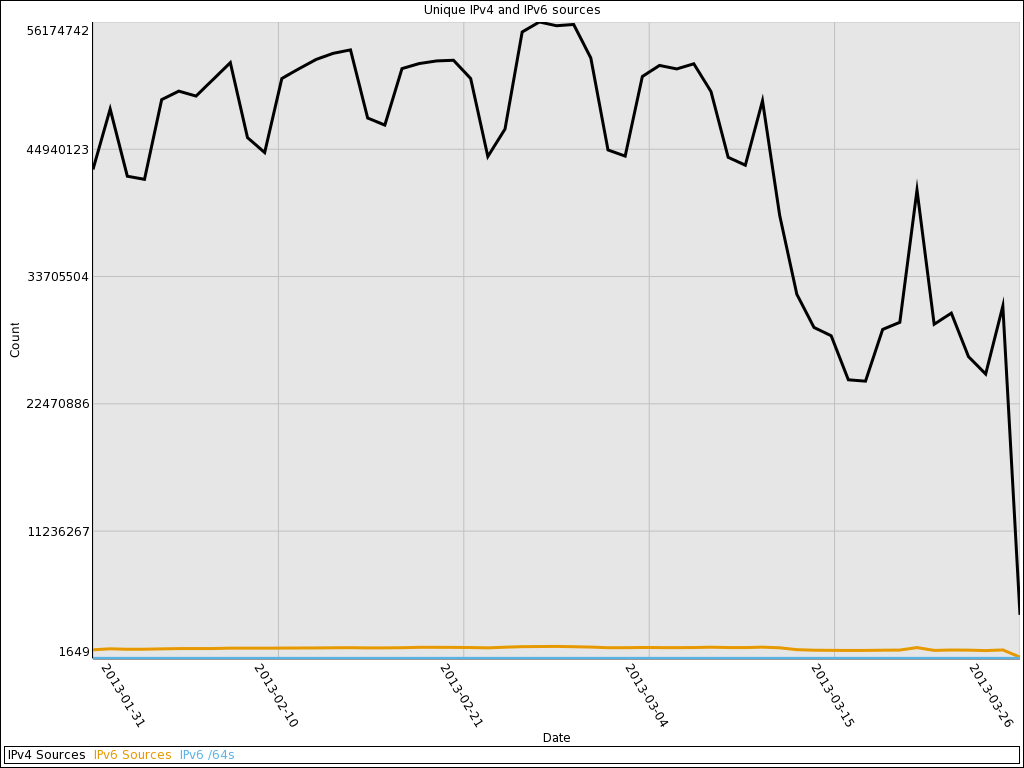
Task: Select the 1649 y-axis tick label
Action: coord(74,652)
